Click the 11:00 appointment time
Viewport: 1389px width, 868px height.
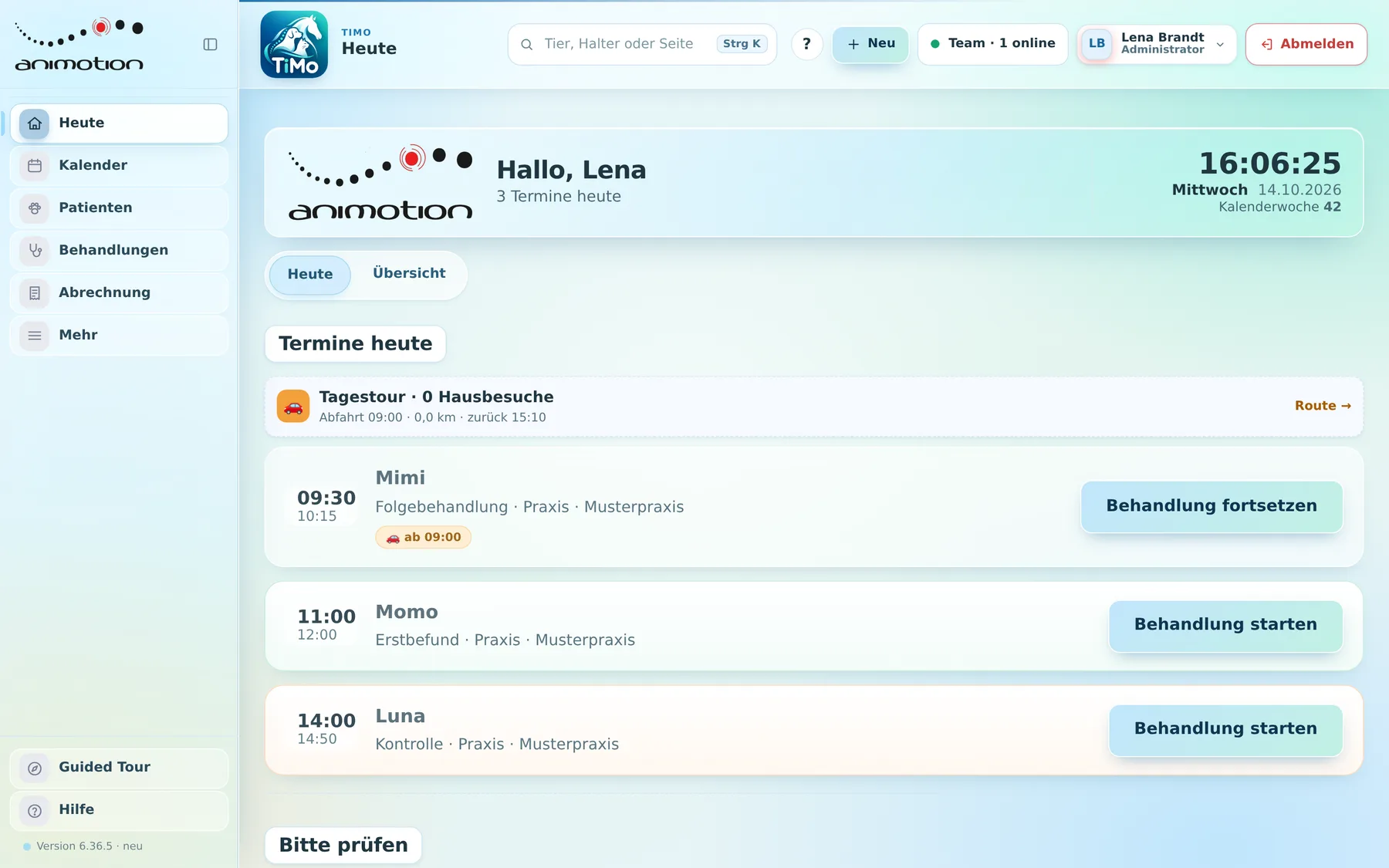point(326,617)
